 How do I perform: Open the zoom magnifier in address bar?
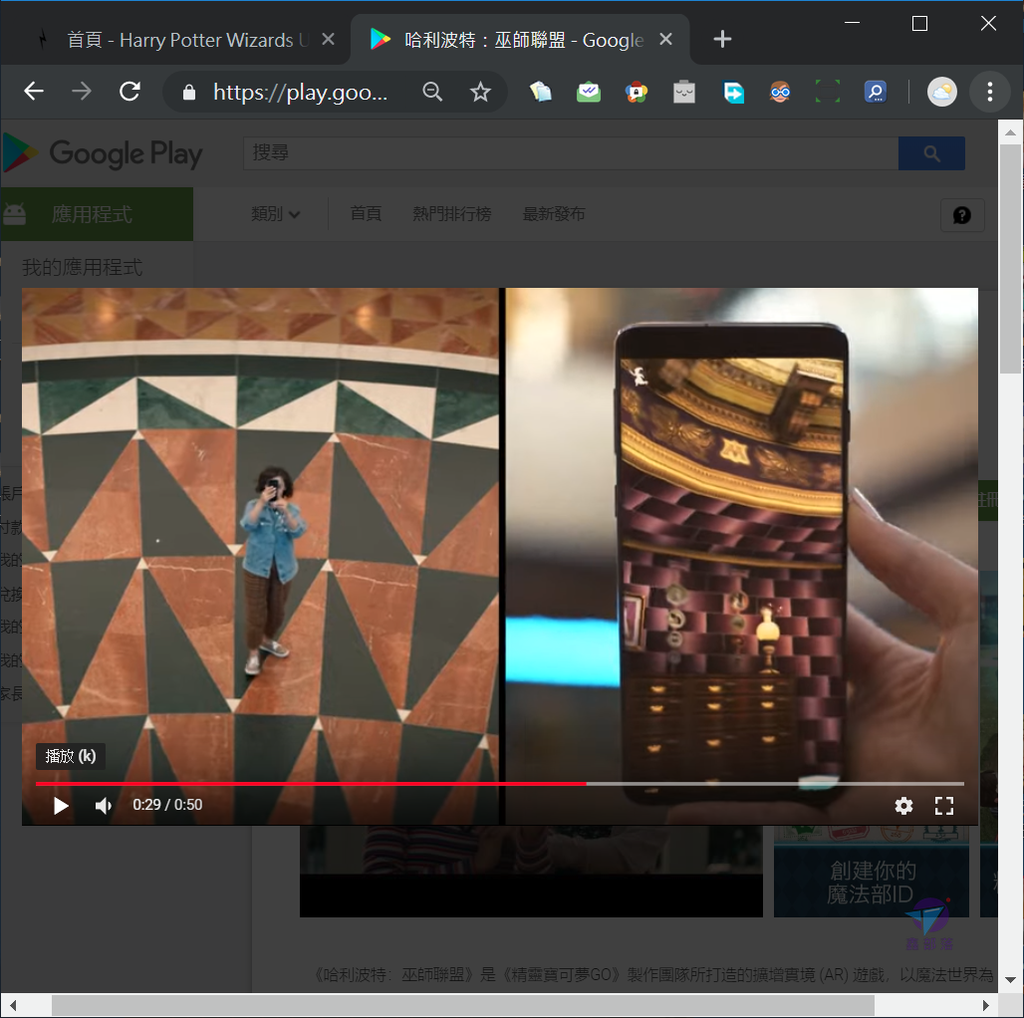point(432,92)
